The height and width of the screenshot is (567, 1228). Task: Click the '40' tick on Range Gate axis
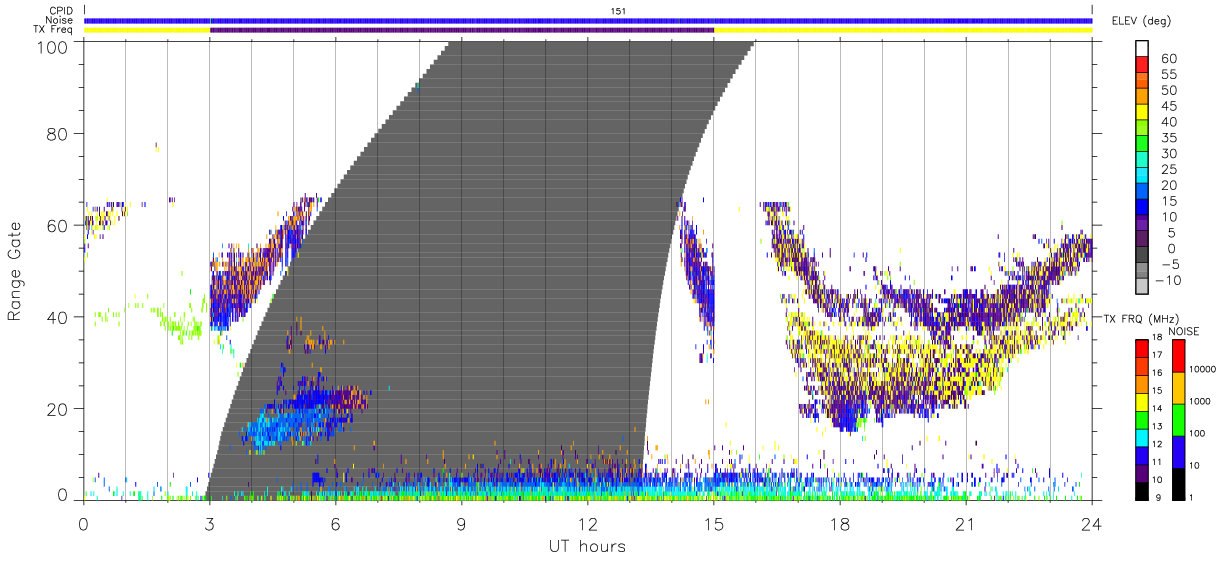59,317
